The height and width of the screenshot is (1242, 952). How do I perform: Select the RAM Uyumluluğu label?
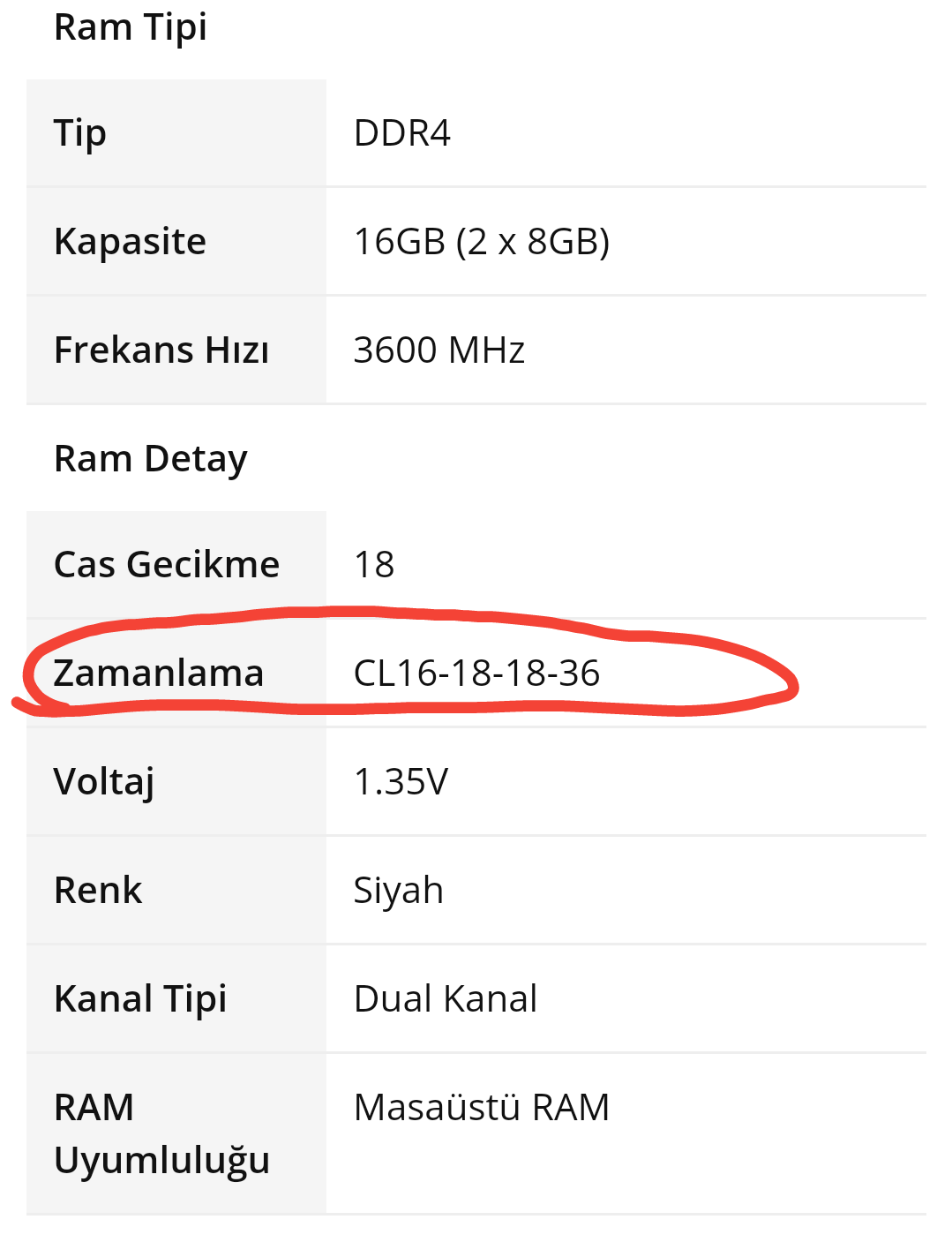[x=161, y=1133]
